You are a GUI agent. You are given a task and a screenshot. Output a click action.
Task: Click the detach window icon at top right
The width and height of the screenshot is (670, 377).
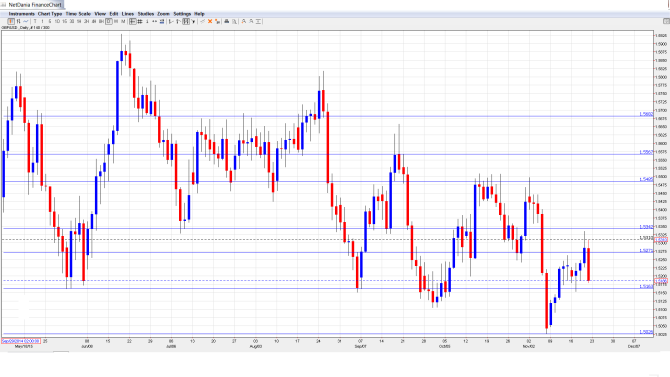(x=666, y=21)
